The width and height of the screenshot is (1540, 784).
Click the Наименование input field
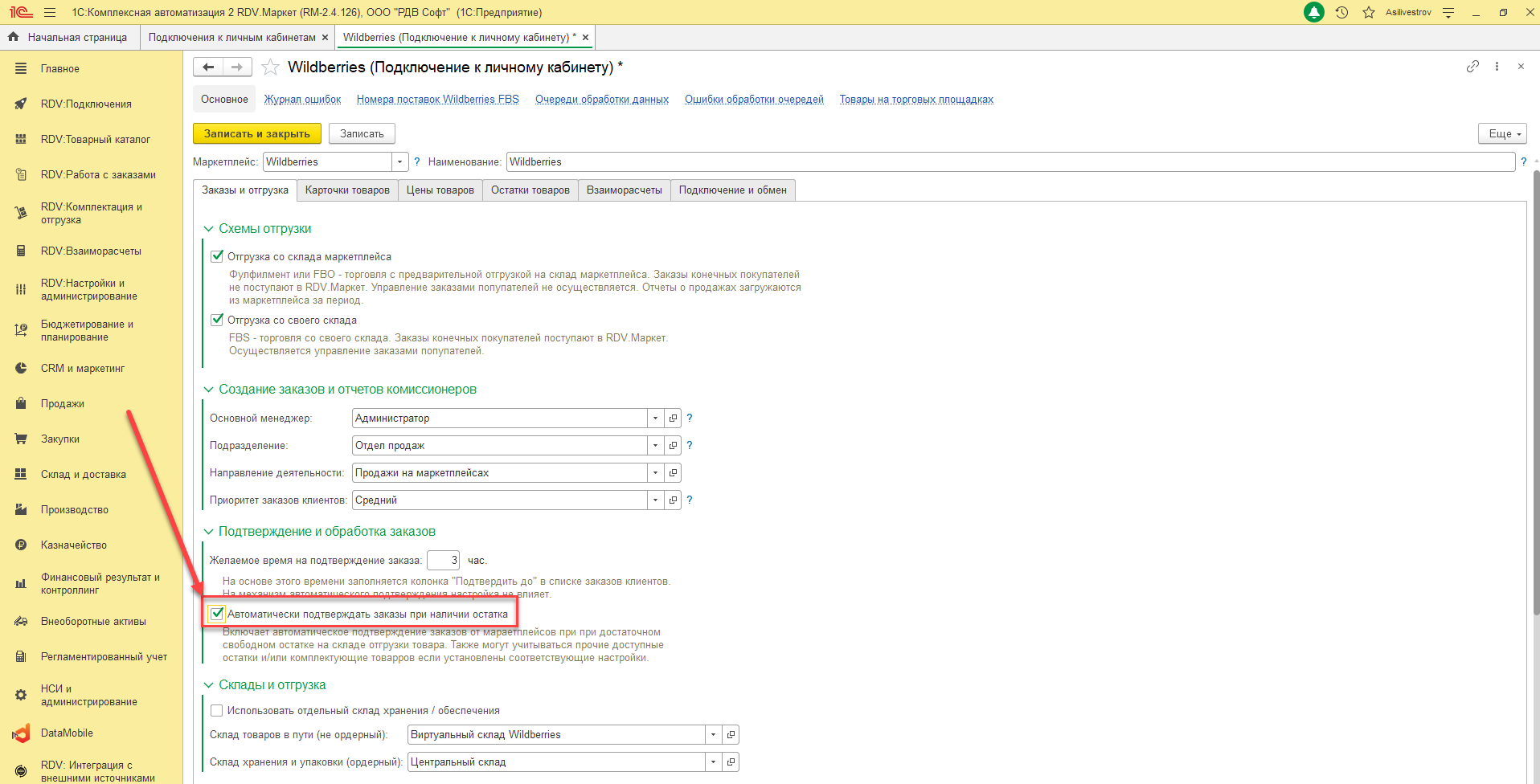click(1010, 162)
